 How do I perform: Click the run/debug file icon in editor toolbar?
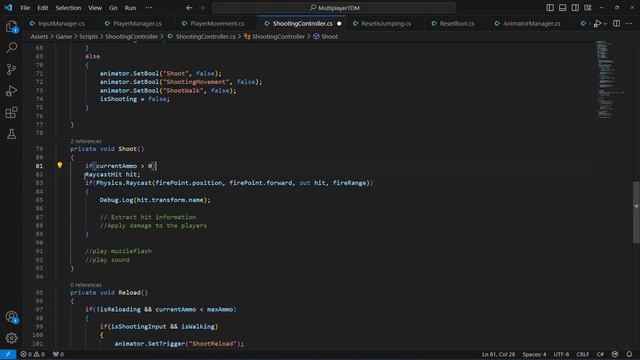pyautogui.click(x=597, y=24)
